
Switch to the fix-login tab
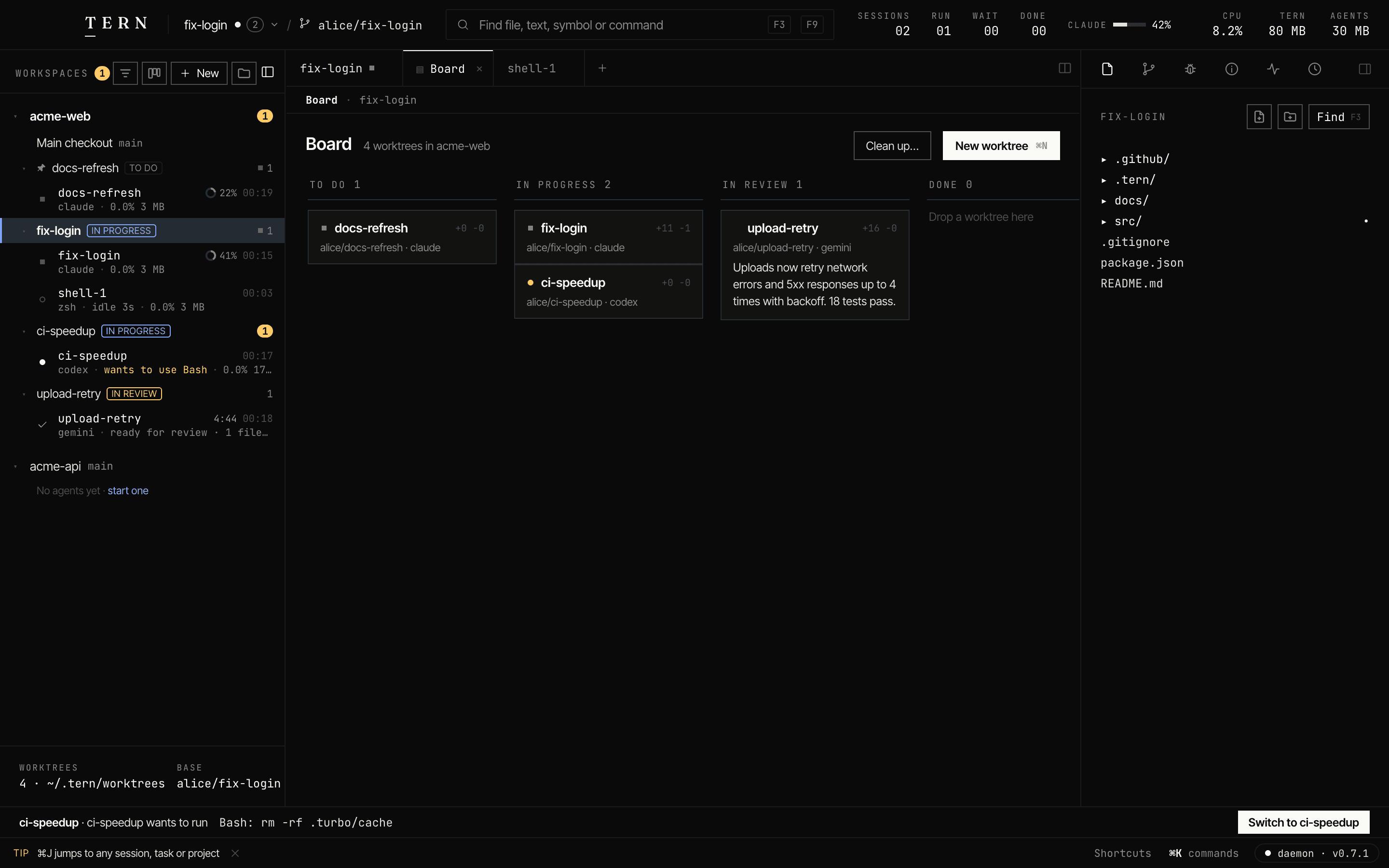344,68
